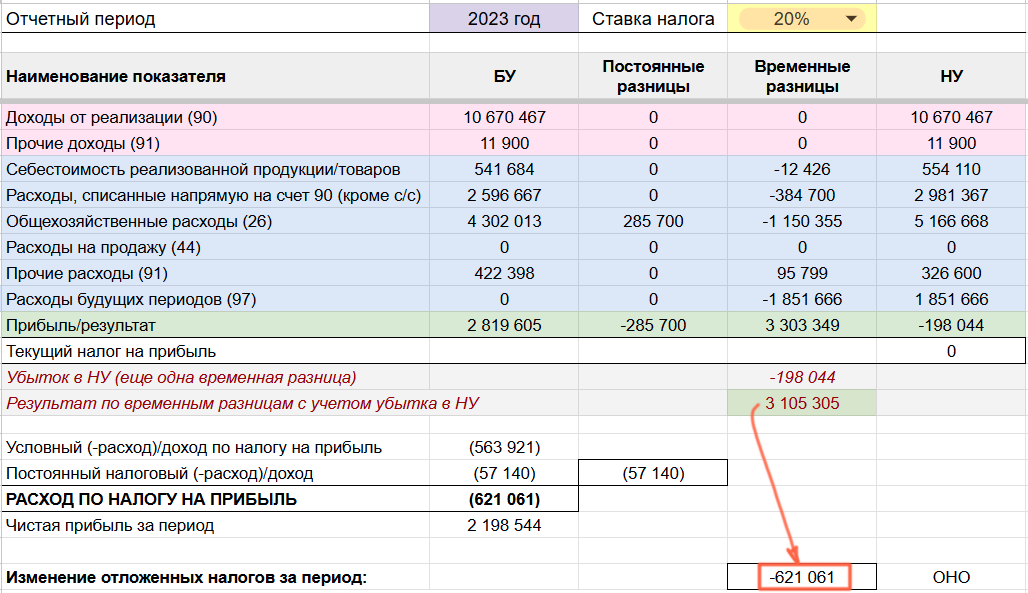Select the "НУ" column header

tap(950, 76)
